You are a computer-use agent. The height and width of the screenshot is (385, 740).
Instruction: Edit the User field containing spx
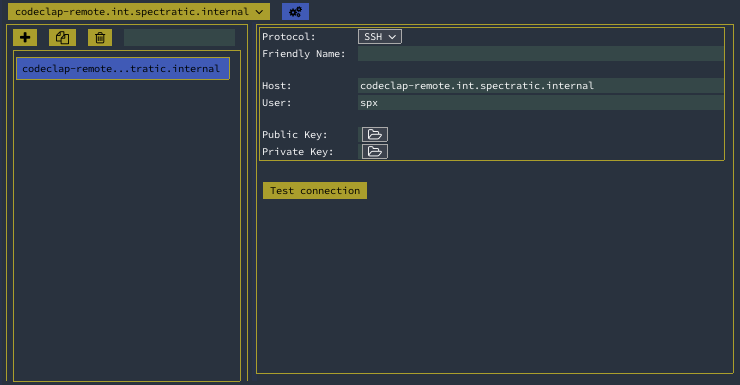[x=540, y=103]
